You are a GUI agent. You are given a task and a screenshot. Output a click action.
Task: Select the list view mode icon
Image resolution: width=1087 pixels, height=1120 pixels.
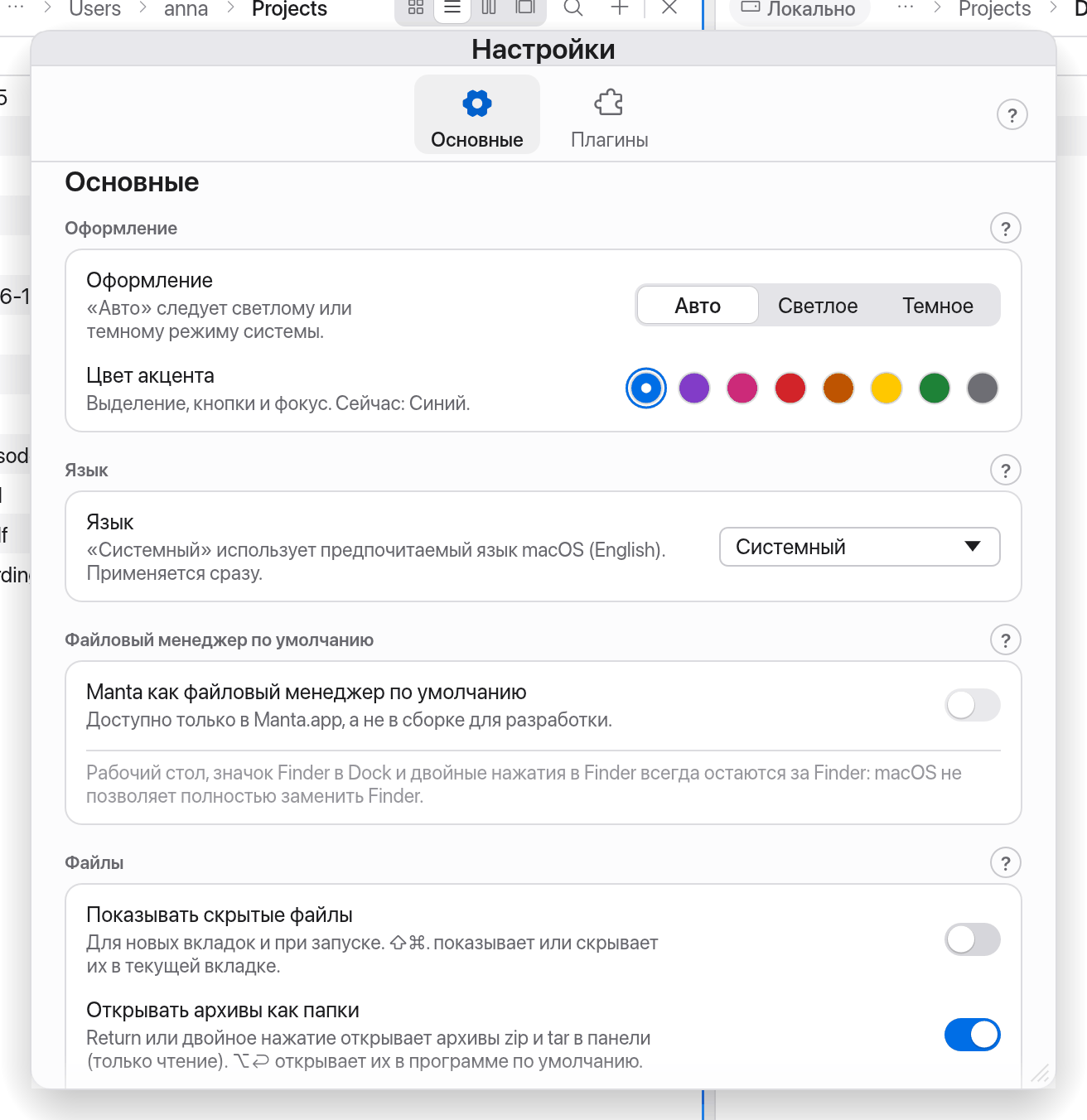(452, 8)
